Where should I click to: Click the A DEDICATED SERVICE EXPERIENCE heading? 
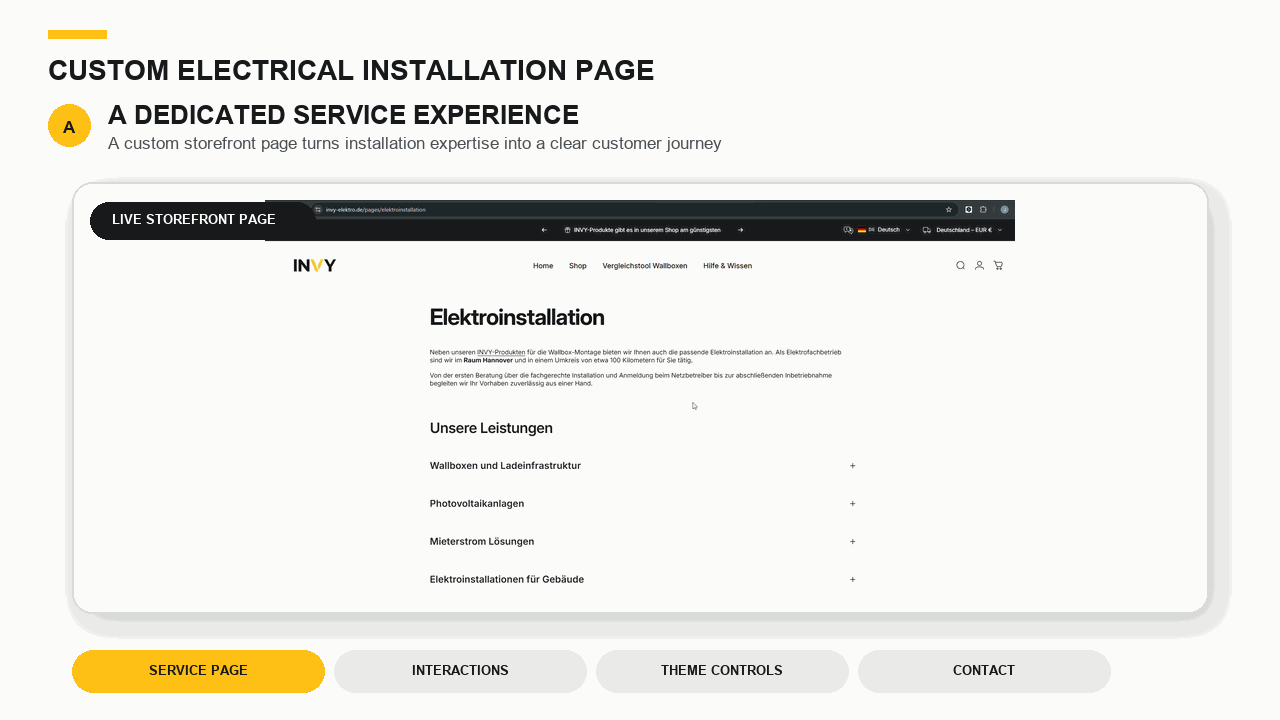343,115
